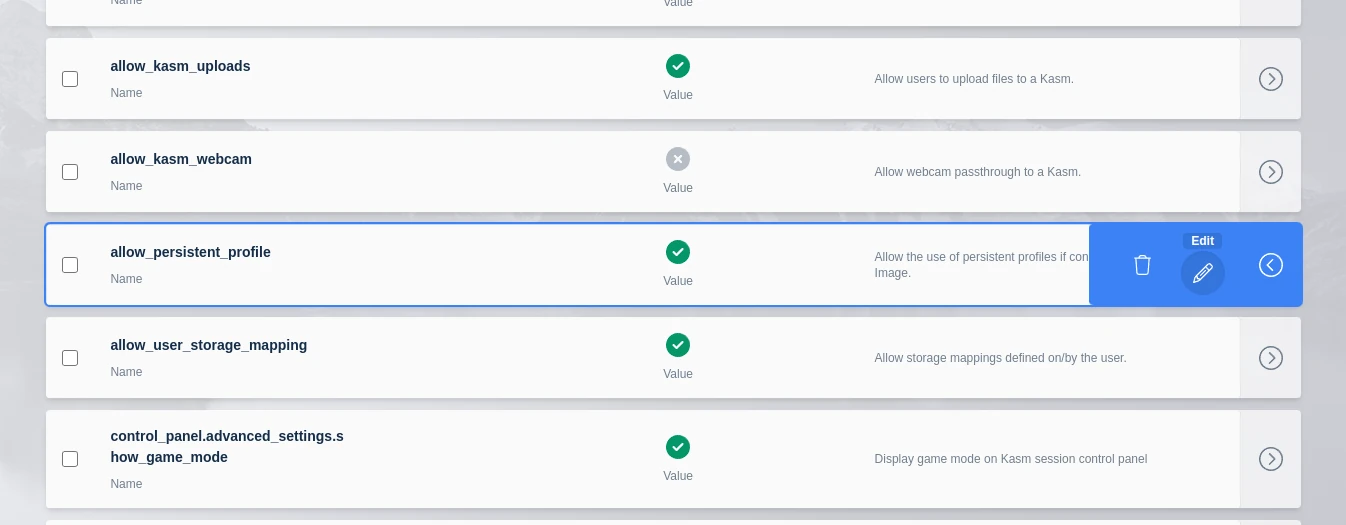Click green checkmark of allow_user_storage_mapping
This screenshot has width=1346, height=525.
click(x=678, y=345)
